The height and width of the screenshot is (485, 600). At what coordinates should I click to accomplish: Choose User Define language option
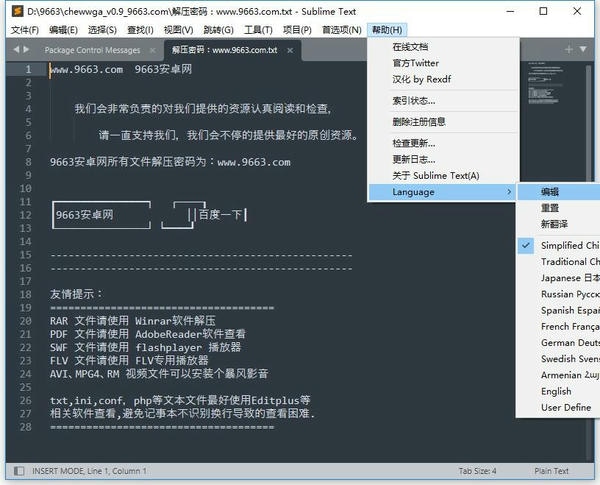click(x=559, y=407)
